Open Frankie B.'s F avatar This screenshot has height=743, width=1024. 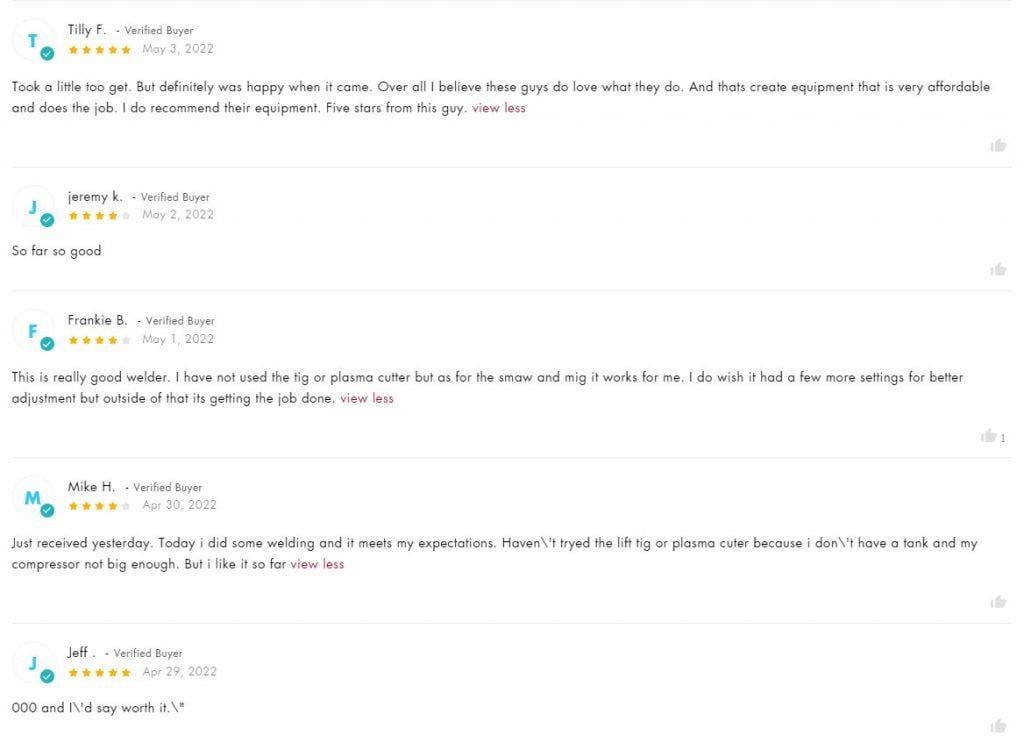click(x=33, y=331)
